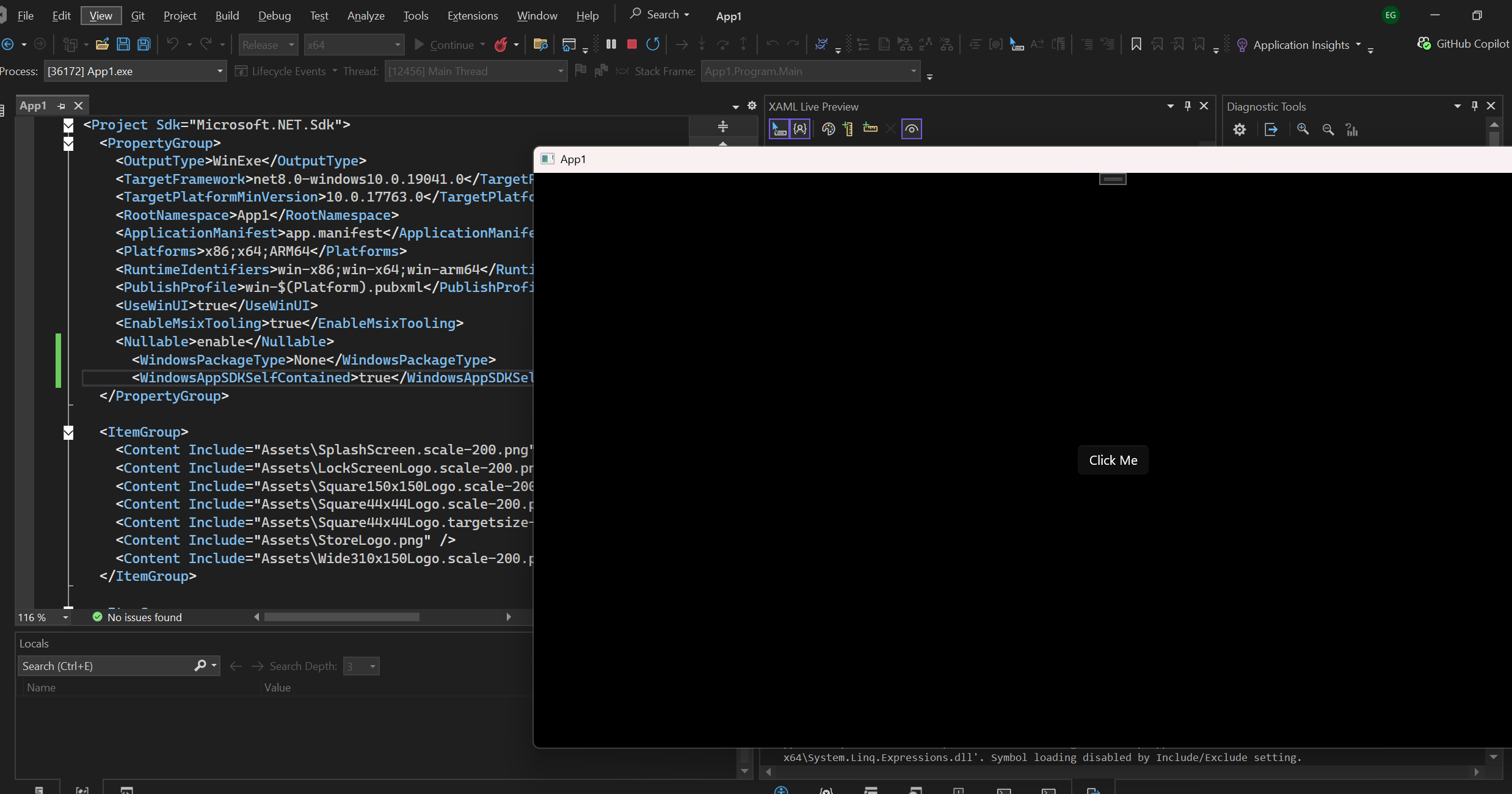The height and width of the screenshot is (794, 1512).
Task: Add vertical ruler in XAML Live Preview
Action: [848, 129]
